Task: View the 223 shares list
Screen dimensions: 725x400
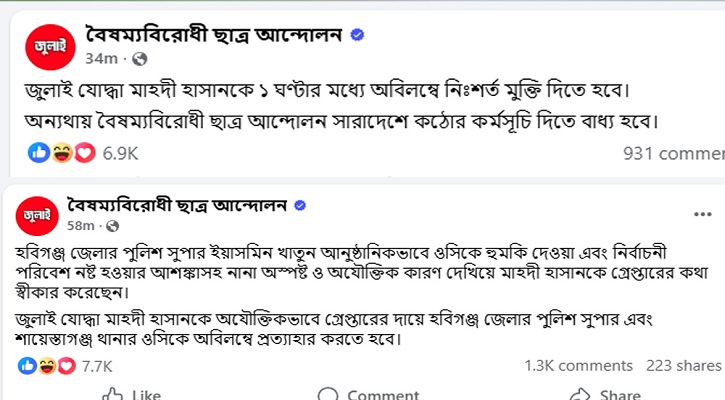Action: coord(684,366)
